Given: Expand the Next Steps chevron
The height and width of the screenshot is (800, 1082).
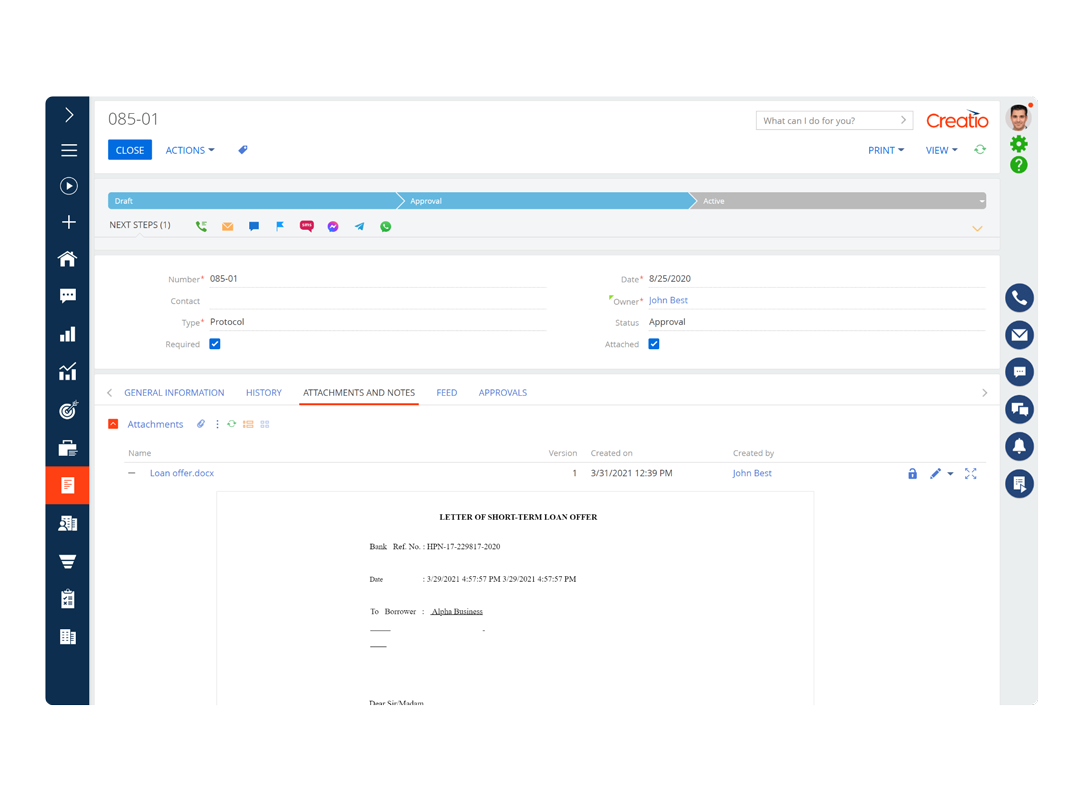Looking at the screenshot, I should (x=977, y=229).
